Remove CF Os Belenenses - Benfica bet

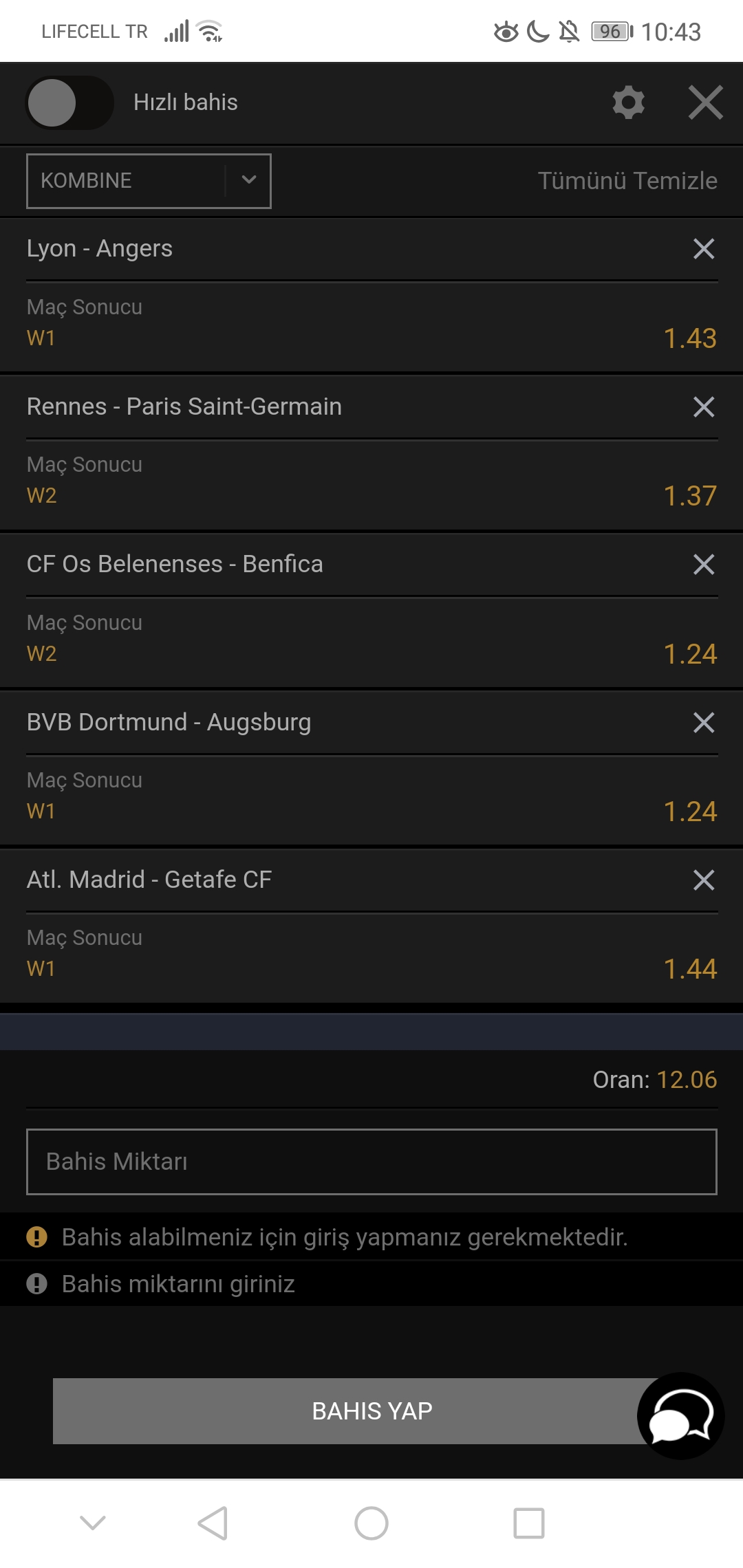click(x=704, y=565)
